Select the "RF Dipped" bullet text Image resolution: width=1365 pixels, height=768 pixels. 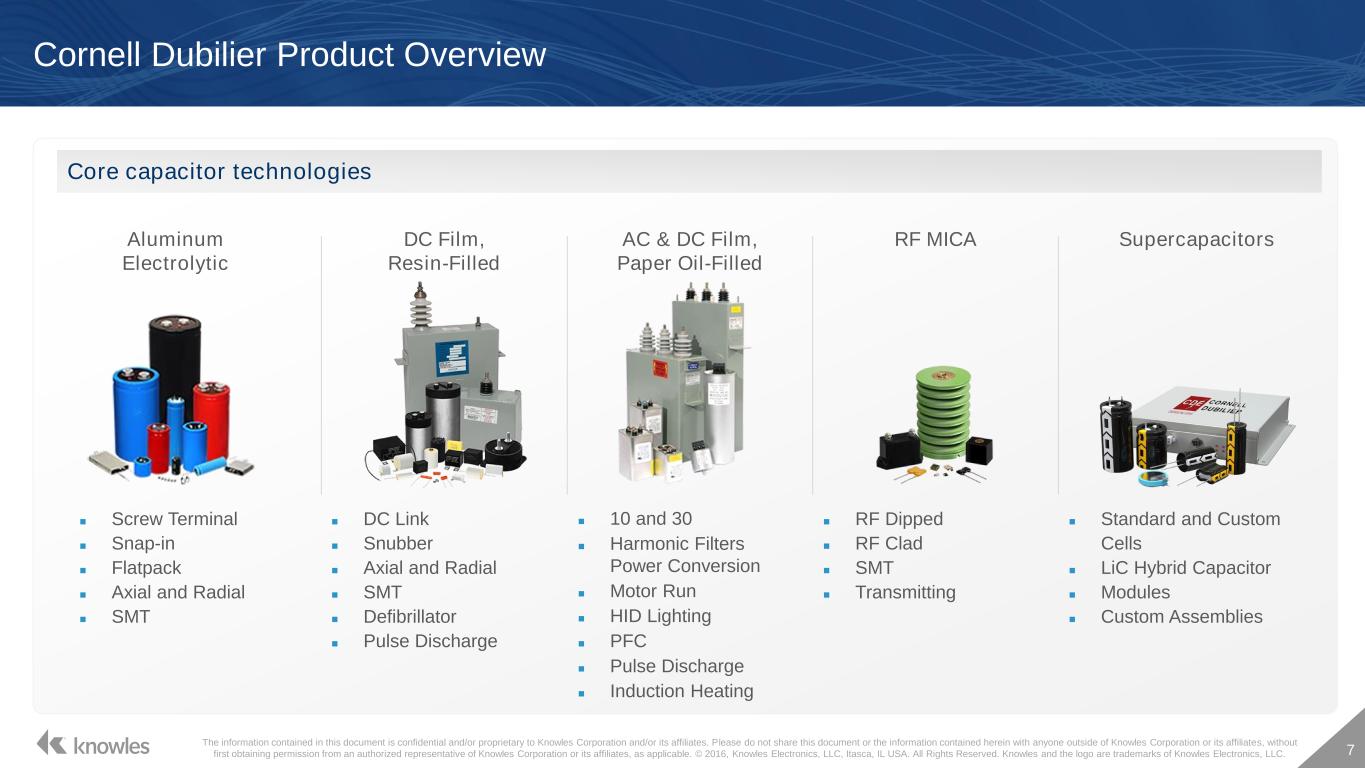tap(899, 519)
